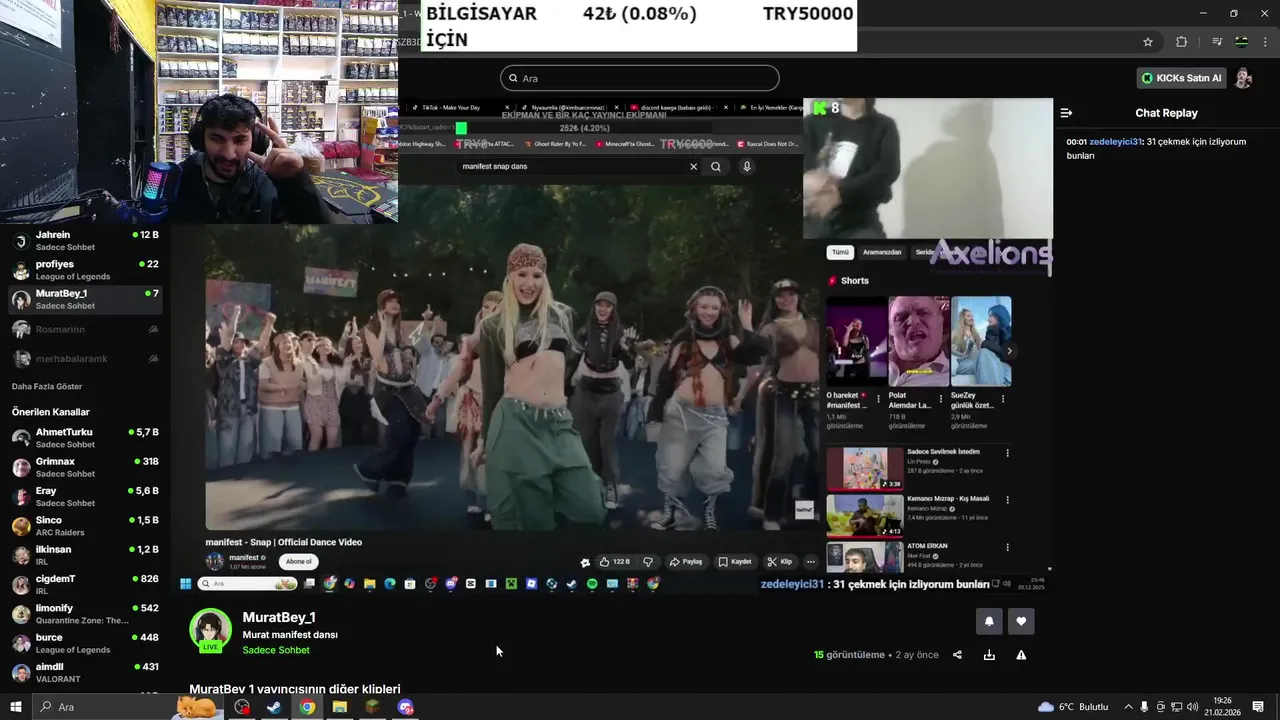Viewport: 1280px width, 720px height.
Task: Click system tray network icon
Action: (1176, 707)
